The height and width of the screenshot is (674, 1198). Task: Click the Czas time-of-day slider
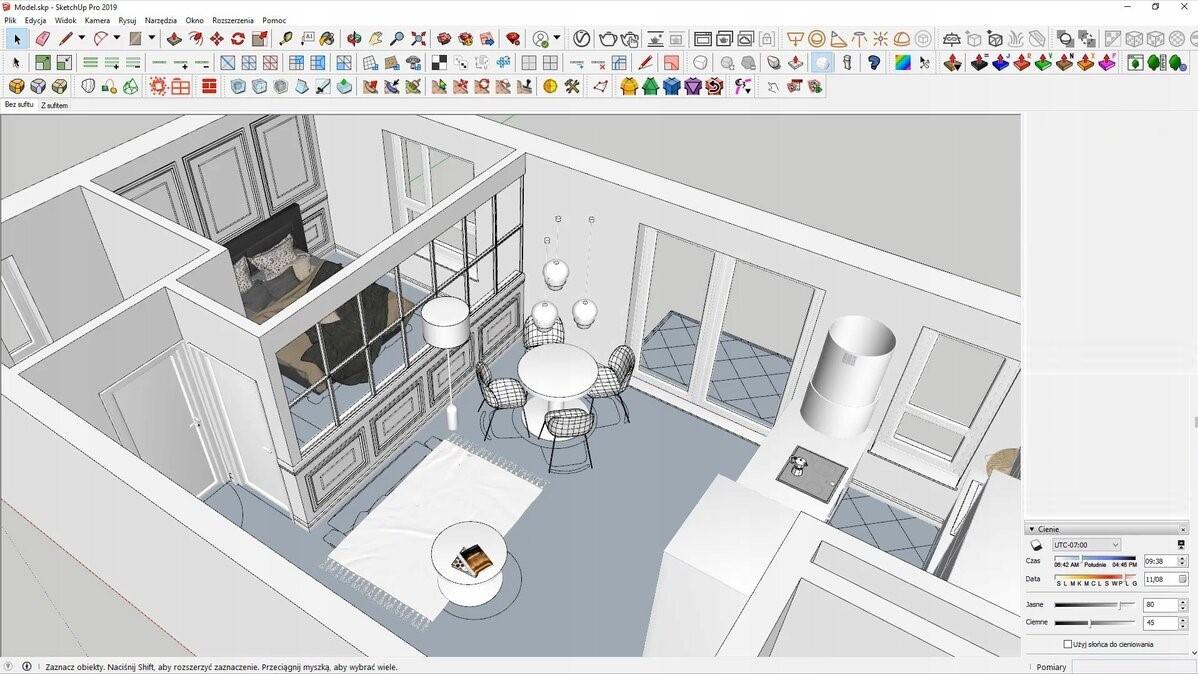tap(1096, 561)
